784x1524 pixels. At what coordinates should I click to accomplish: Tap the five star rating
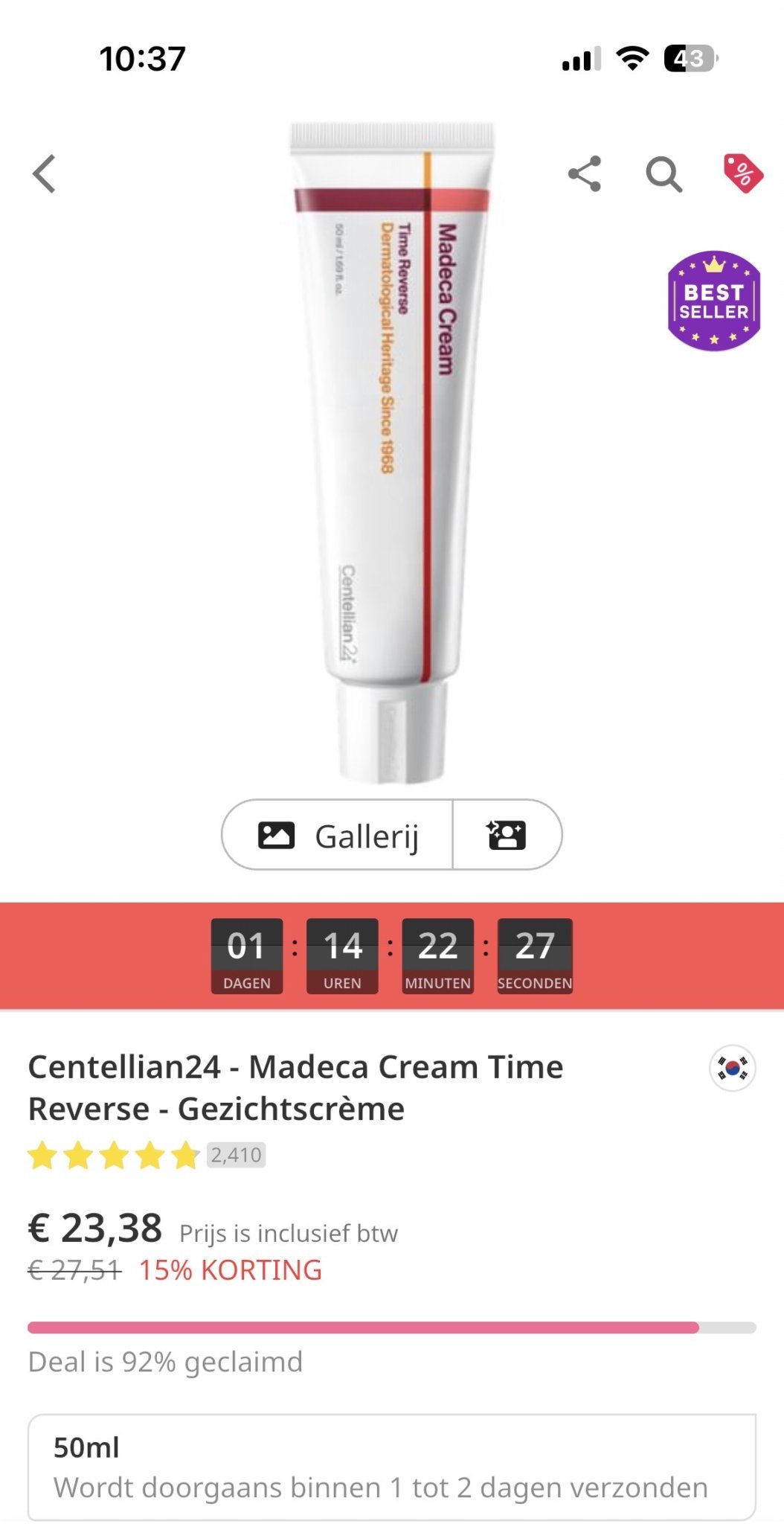pos(114,1156)
